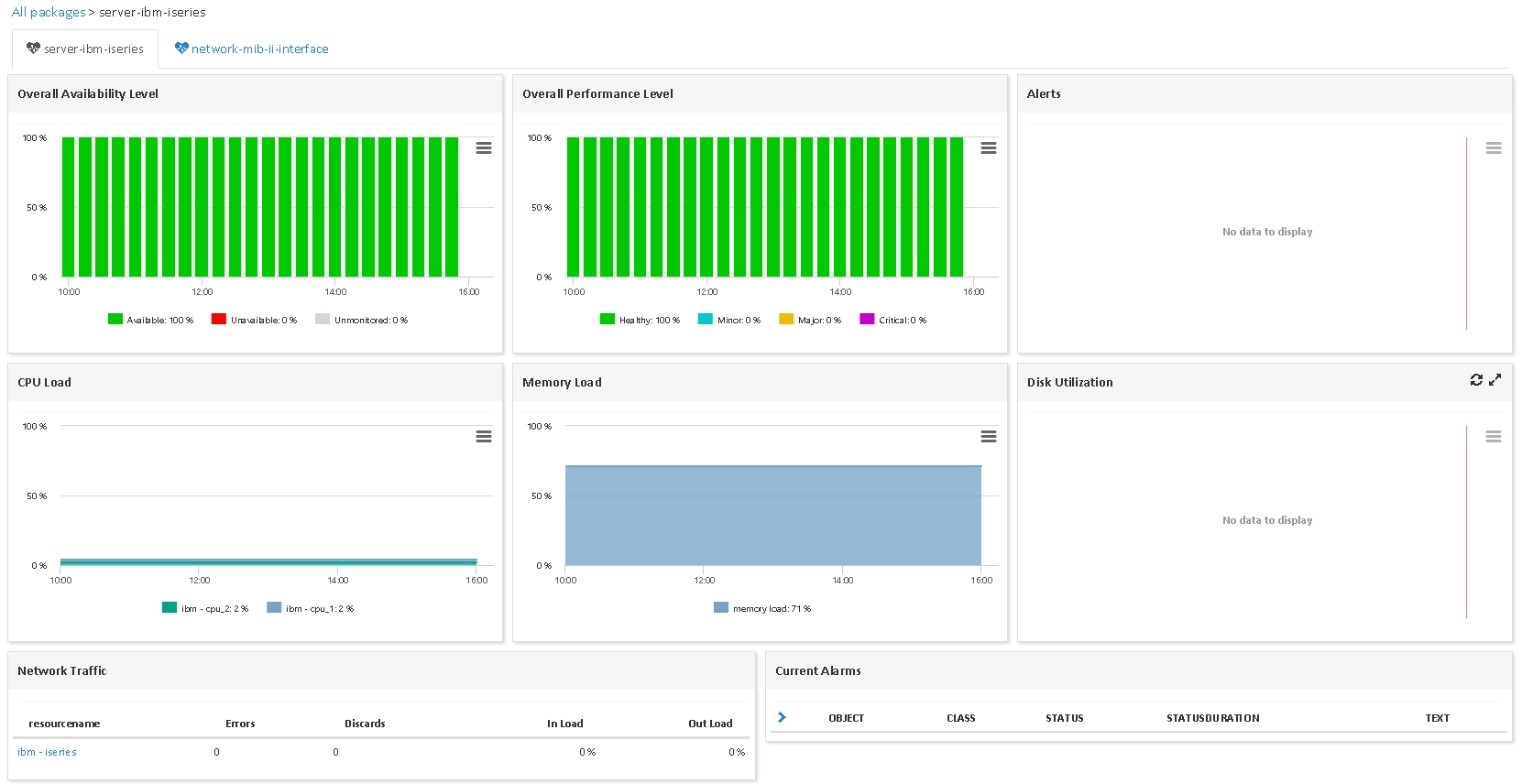Open Alerts panel chart menu icon

click(x=1494, y=147)
